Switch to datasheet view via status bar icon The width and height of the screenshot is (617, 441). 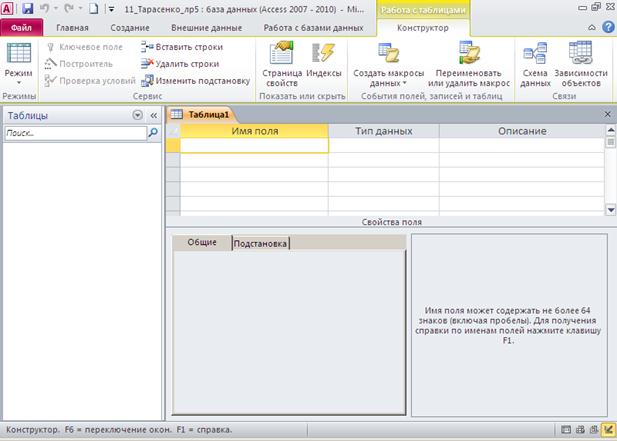click(565, 430)
